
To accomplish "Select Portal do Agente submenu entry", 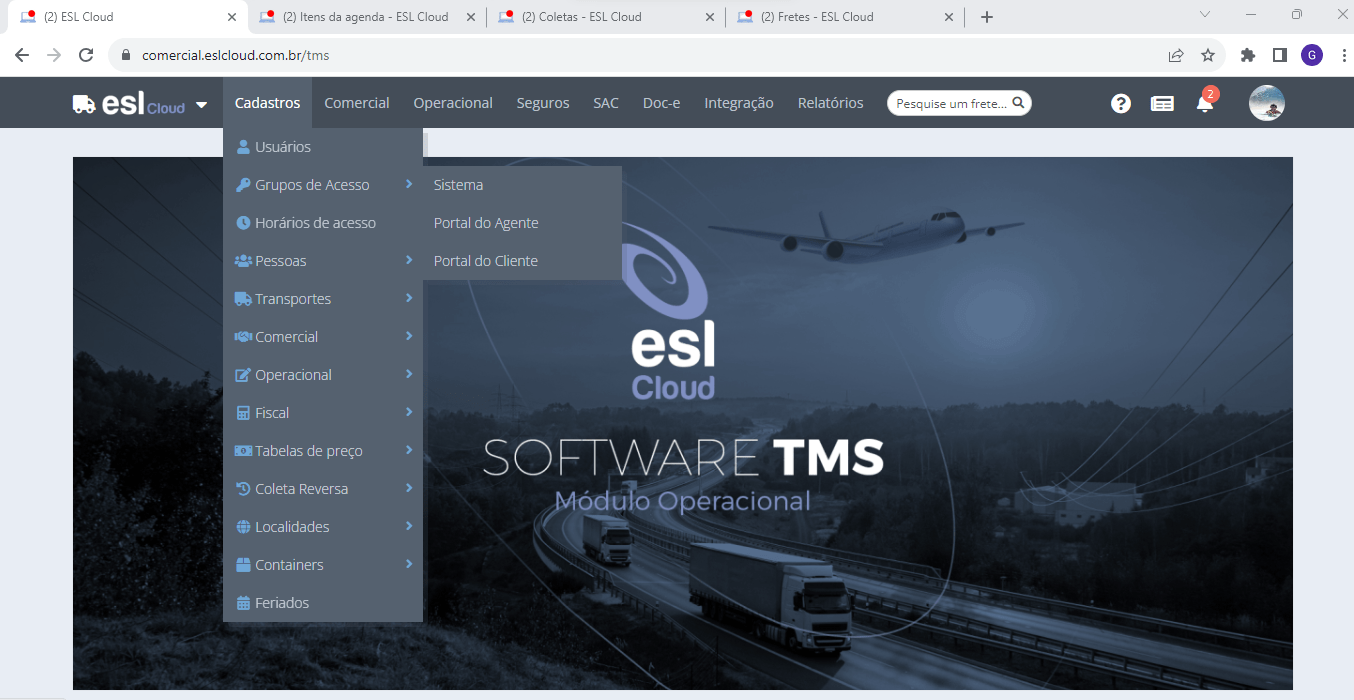I will 522,223.
